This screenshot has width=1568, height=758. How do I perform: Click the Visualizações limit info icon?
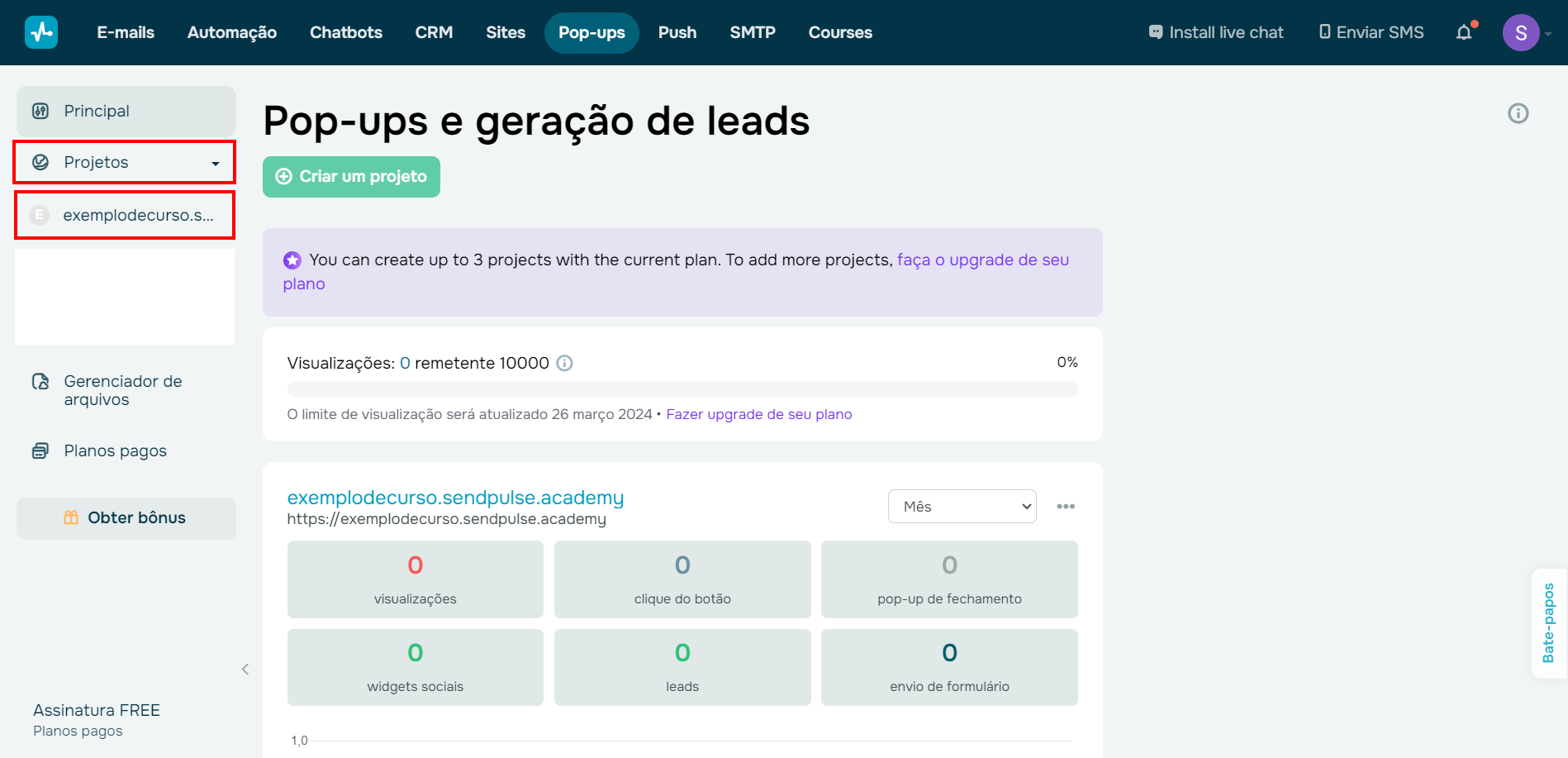[564, 363]
